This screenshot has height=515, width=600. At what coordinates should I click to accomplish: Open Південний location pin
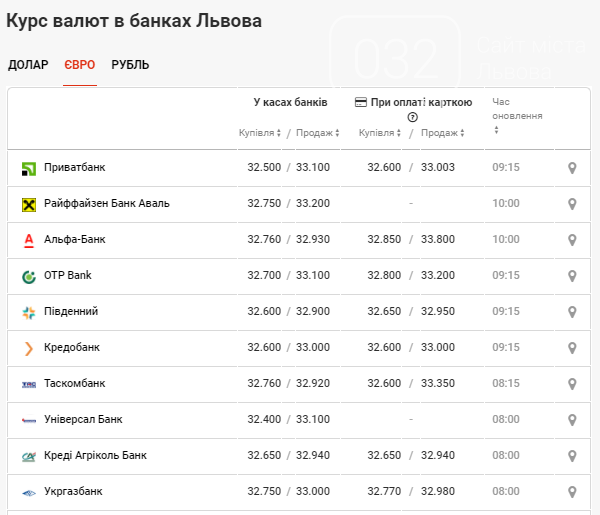point(572,312)
